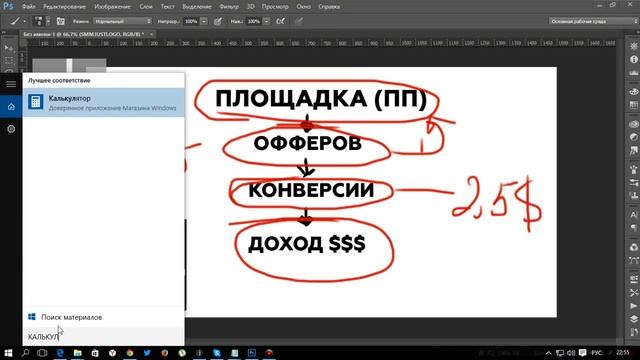Click the search box containing КАЛЬКУЛ
The width and height of the screenshot is (640, 360).
tap(104, 337)
